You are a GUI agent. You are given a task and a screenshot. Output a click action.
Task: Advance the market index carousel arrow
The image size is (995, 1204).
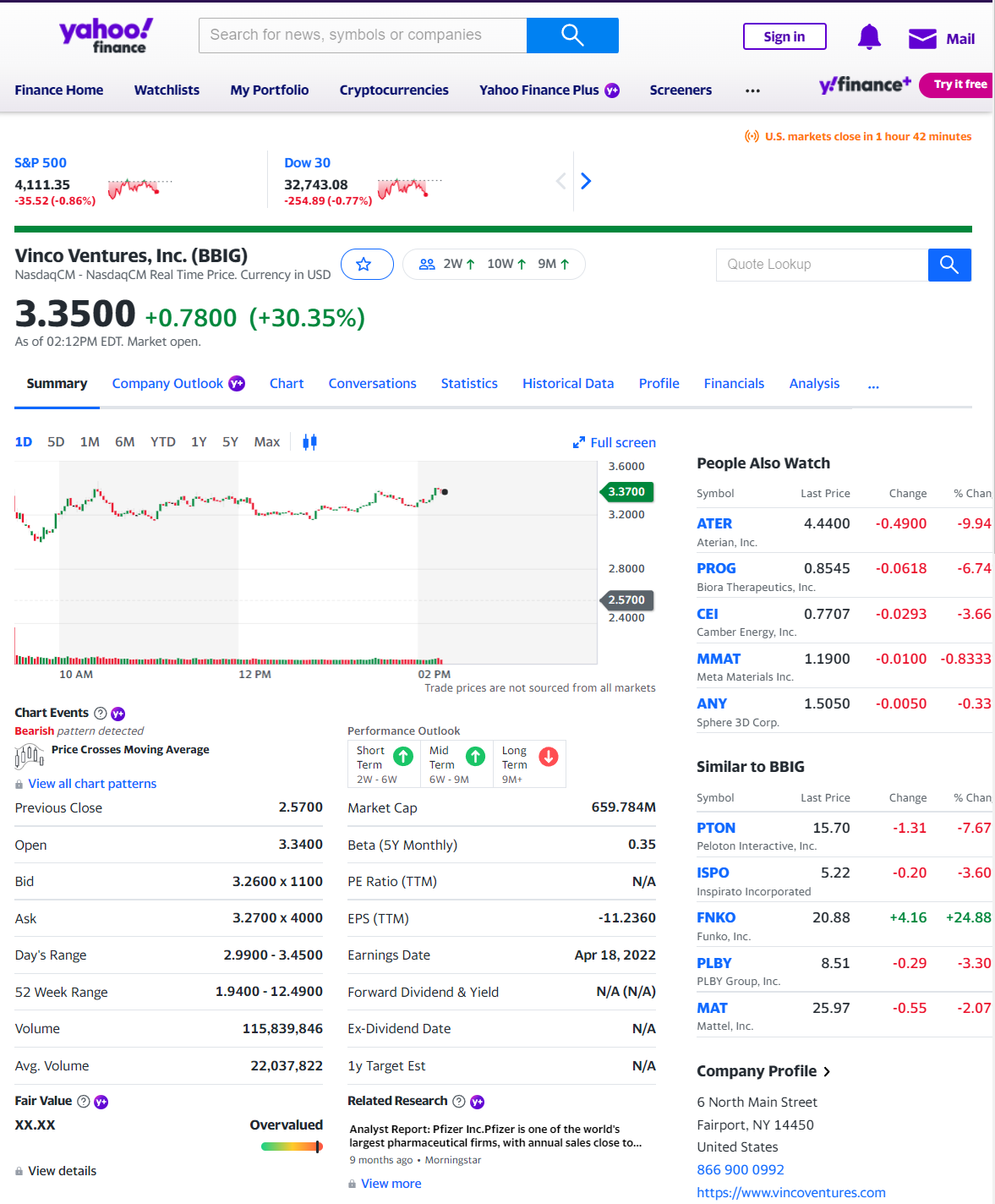pos(586,180)
